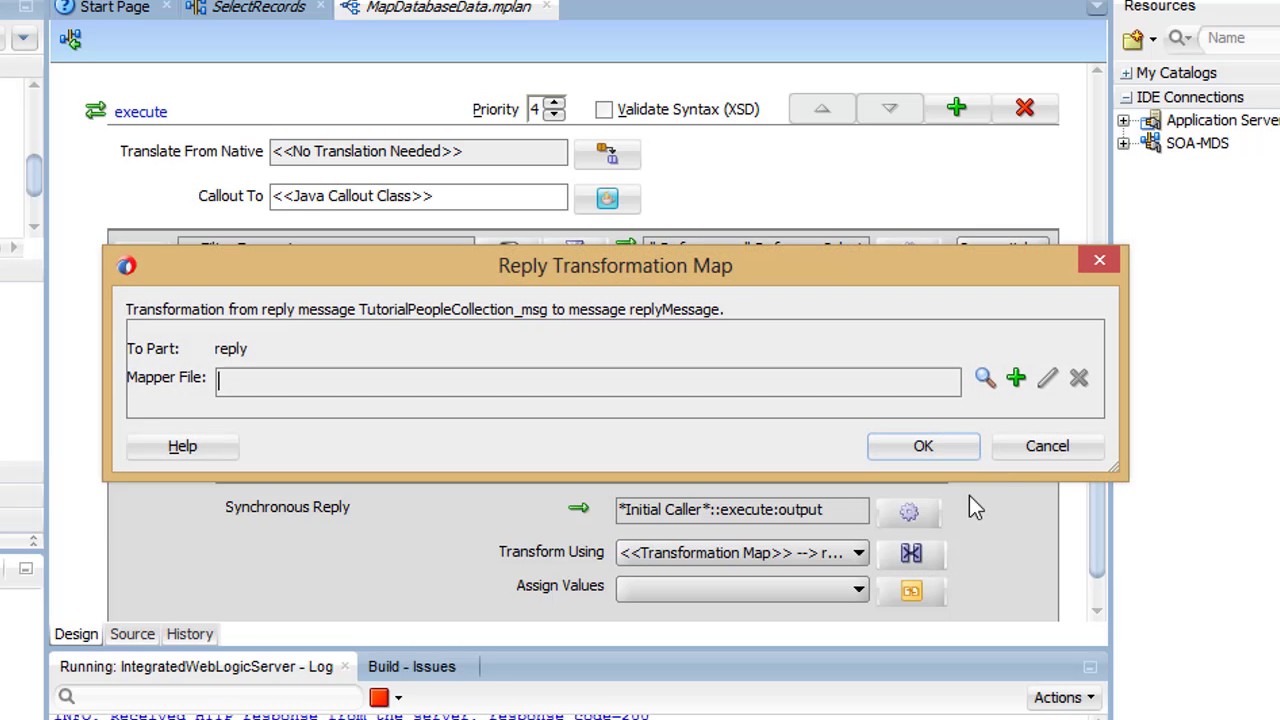The image size is (1280, 720).
Task: Click inside the Mapper File text field
Action: tap(589, 381)
